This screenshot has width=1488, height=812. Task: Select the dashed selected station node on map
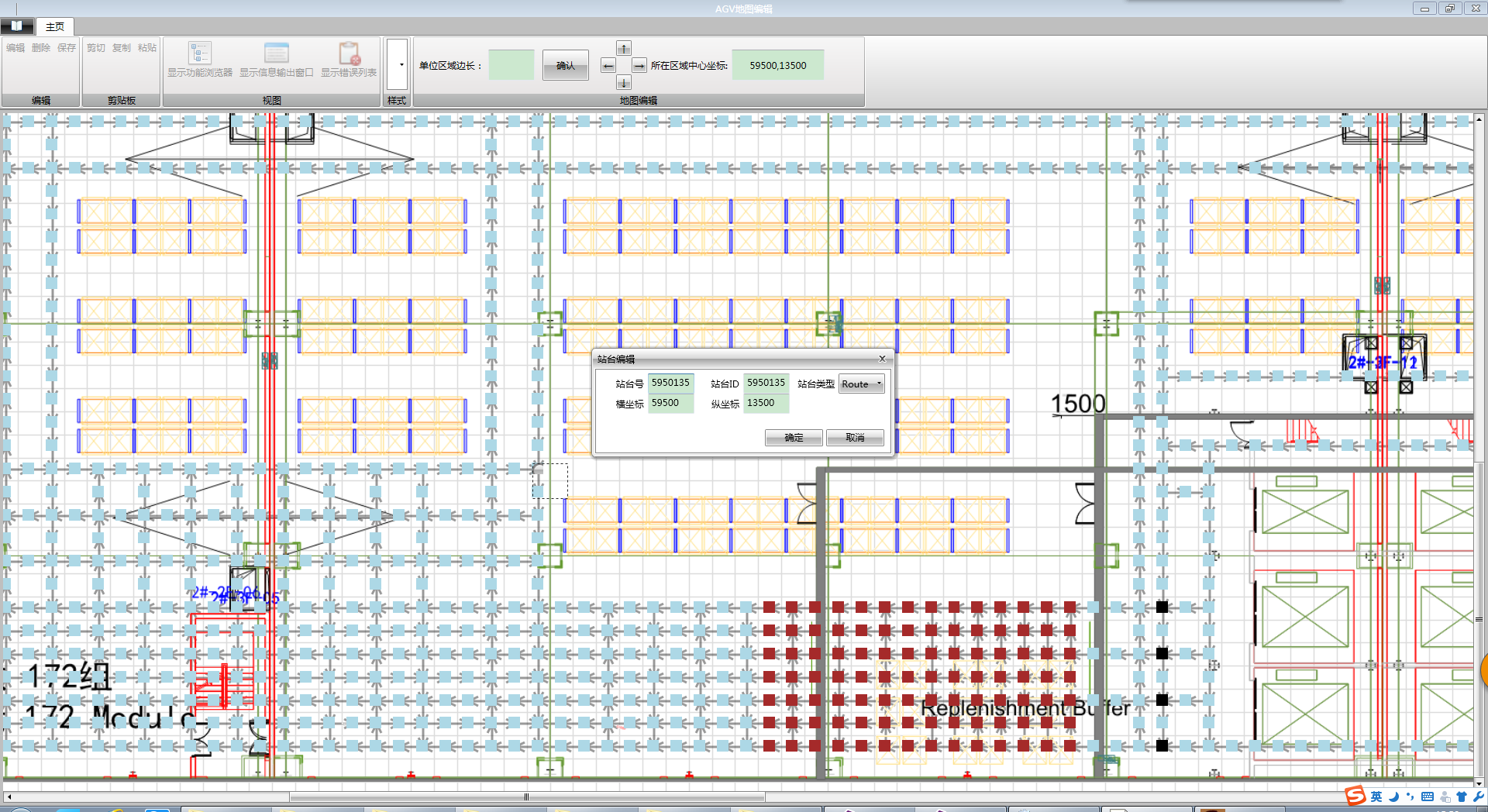tap(549, 481)
